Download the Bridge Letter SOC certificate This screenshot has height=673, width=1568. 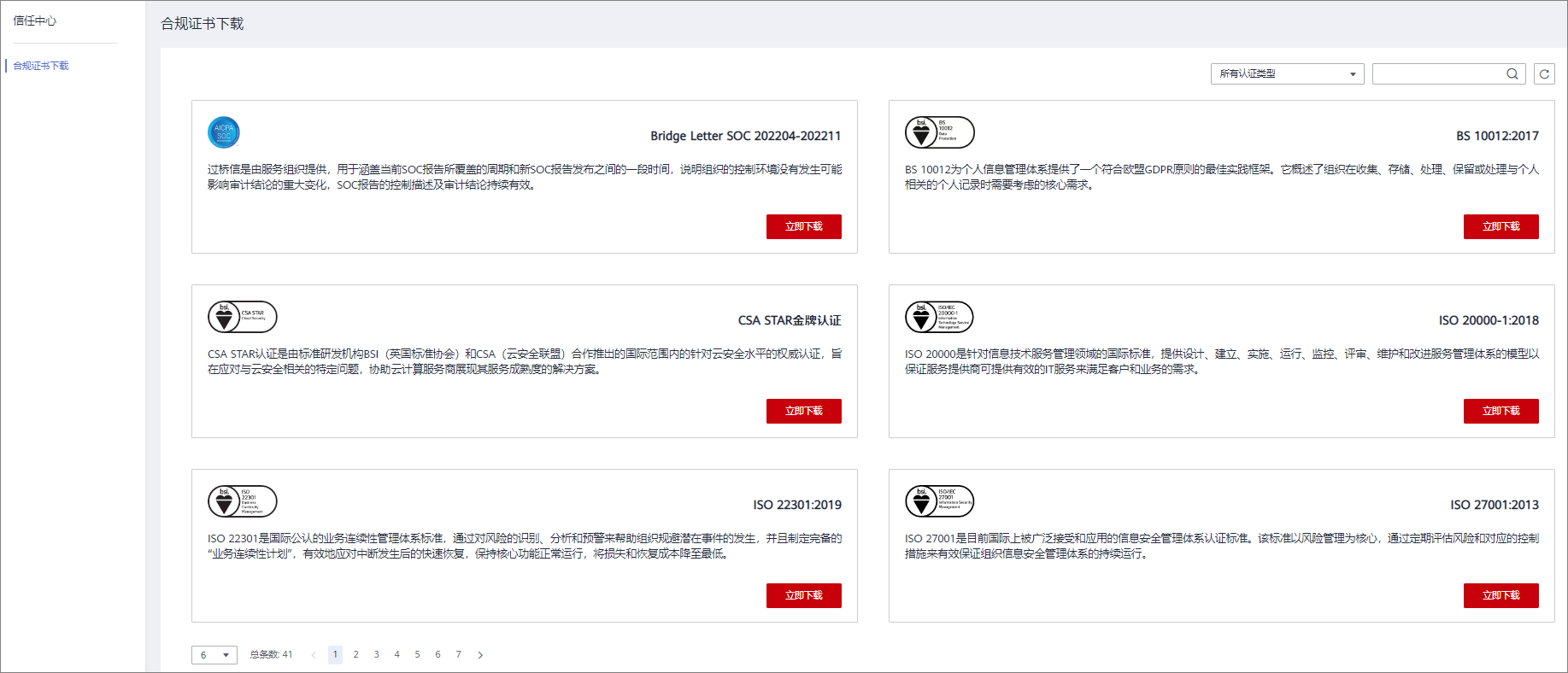(803, 226)
